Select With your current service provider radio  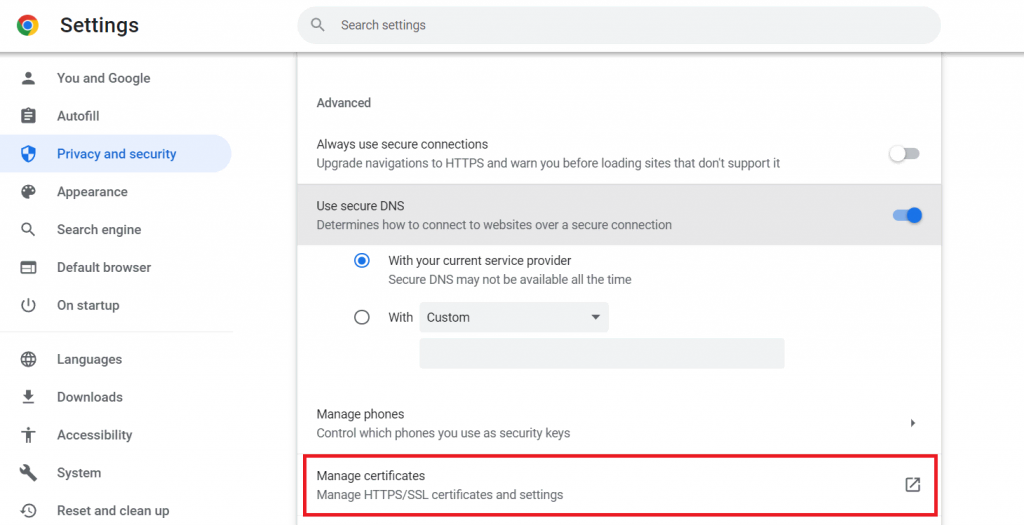coord(362,261)
